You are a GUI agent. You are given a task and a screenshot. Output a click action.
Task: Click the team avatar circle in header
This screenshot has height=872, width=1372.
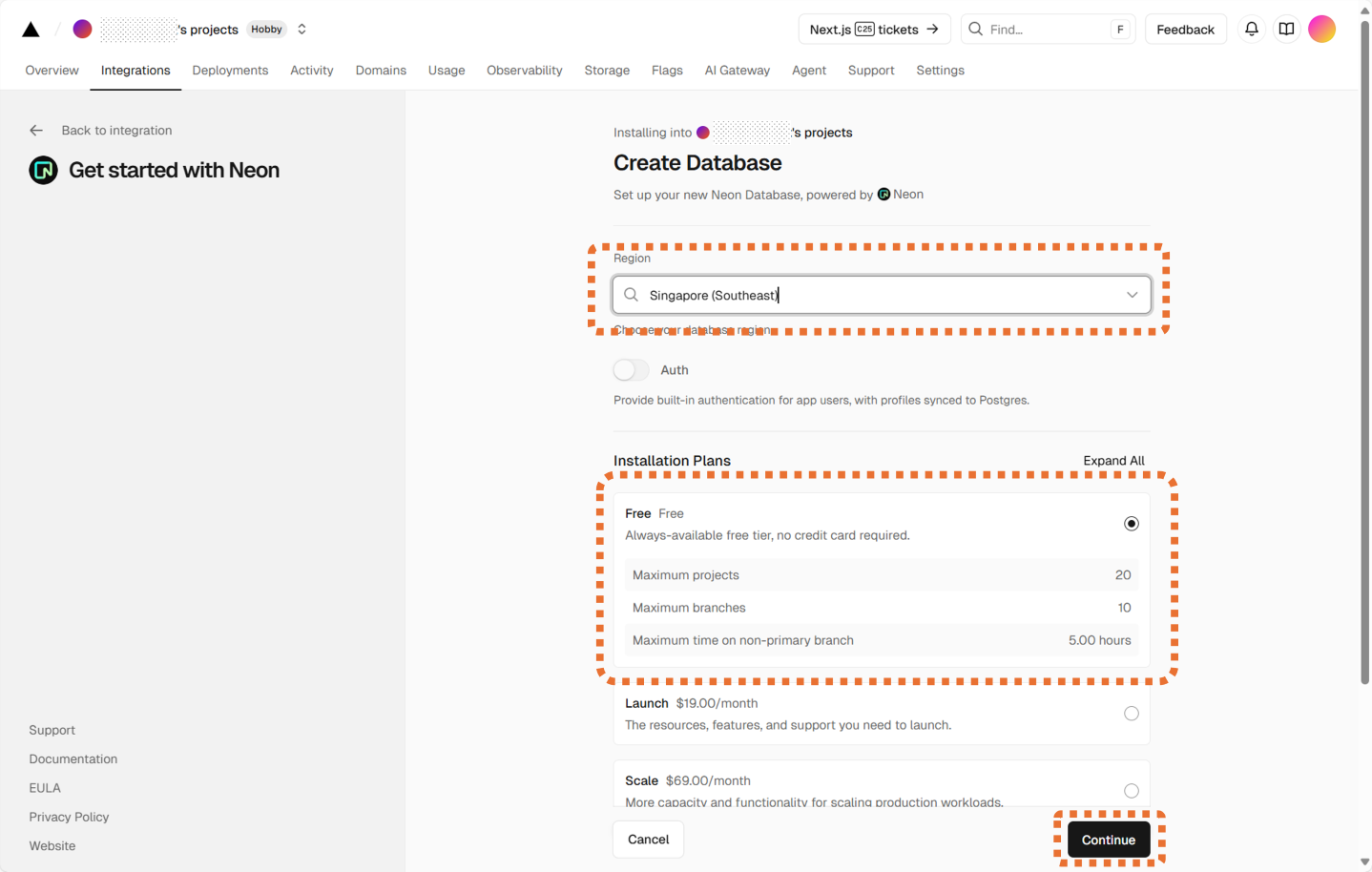[x=83, y=30]
